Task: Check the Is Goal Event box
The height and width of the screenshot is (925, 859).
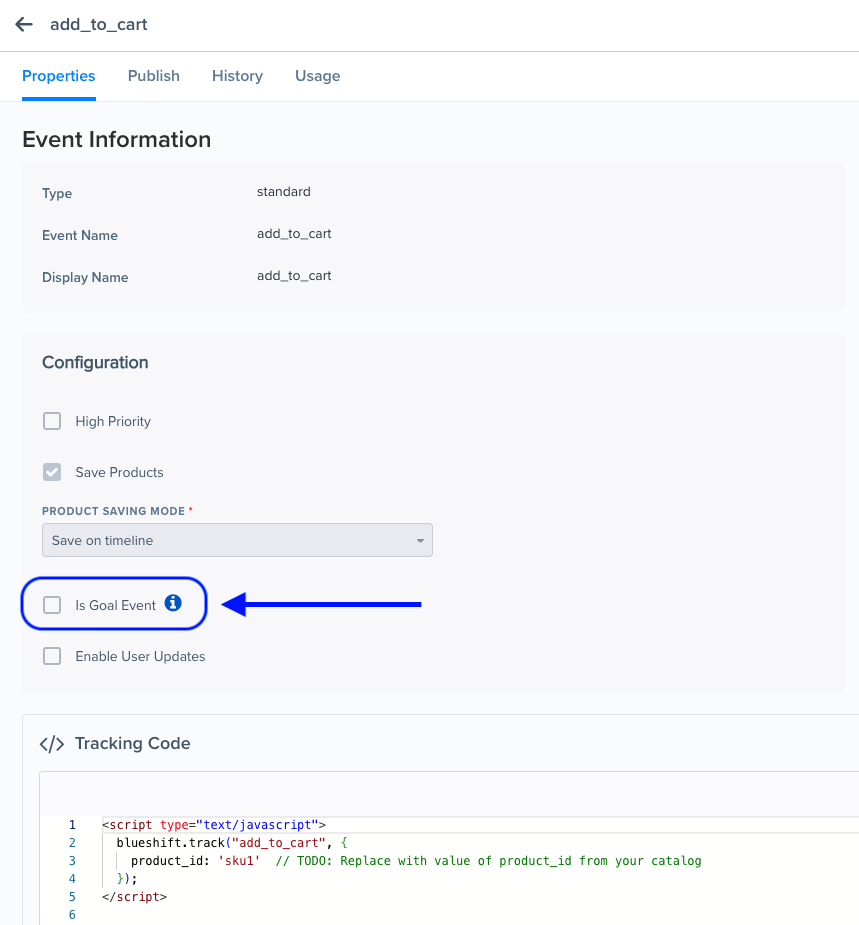Action: coord(52,605)
